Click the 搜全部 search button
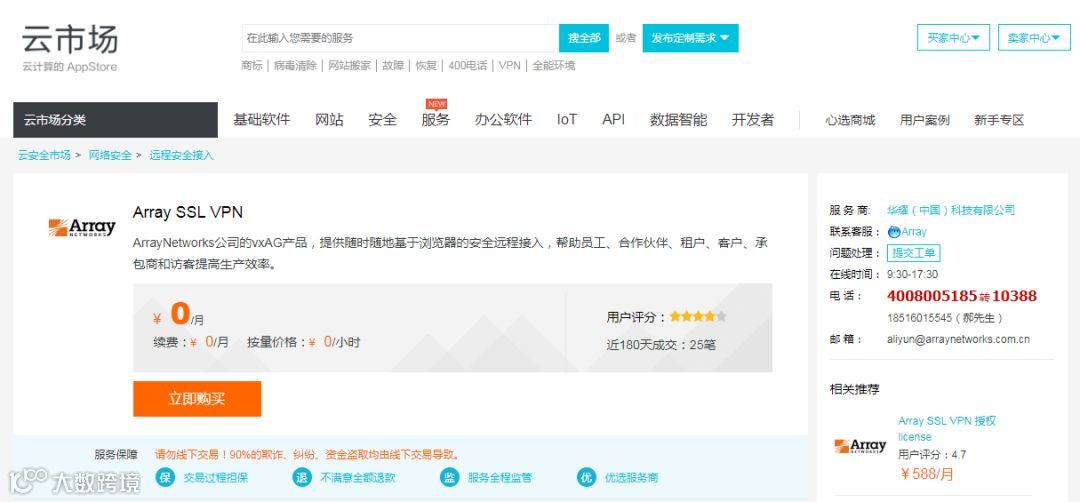 [584, 39]
